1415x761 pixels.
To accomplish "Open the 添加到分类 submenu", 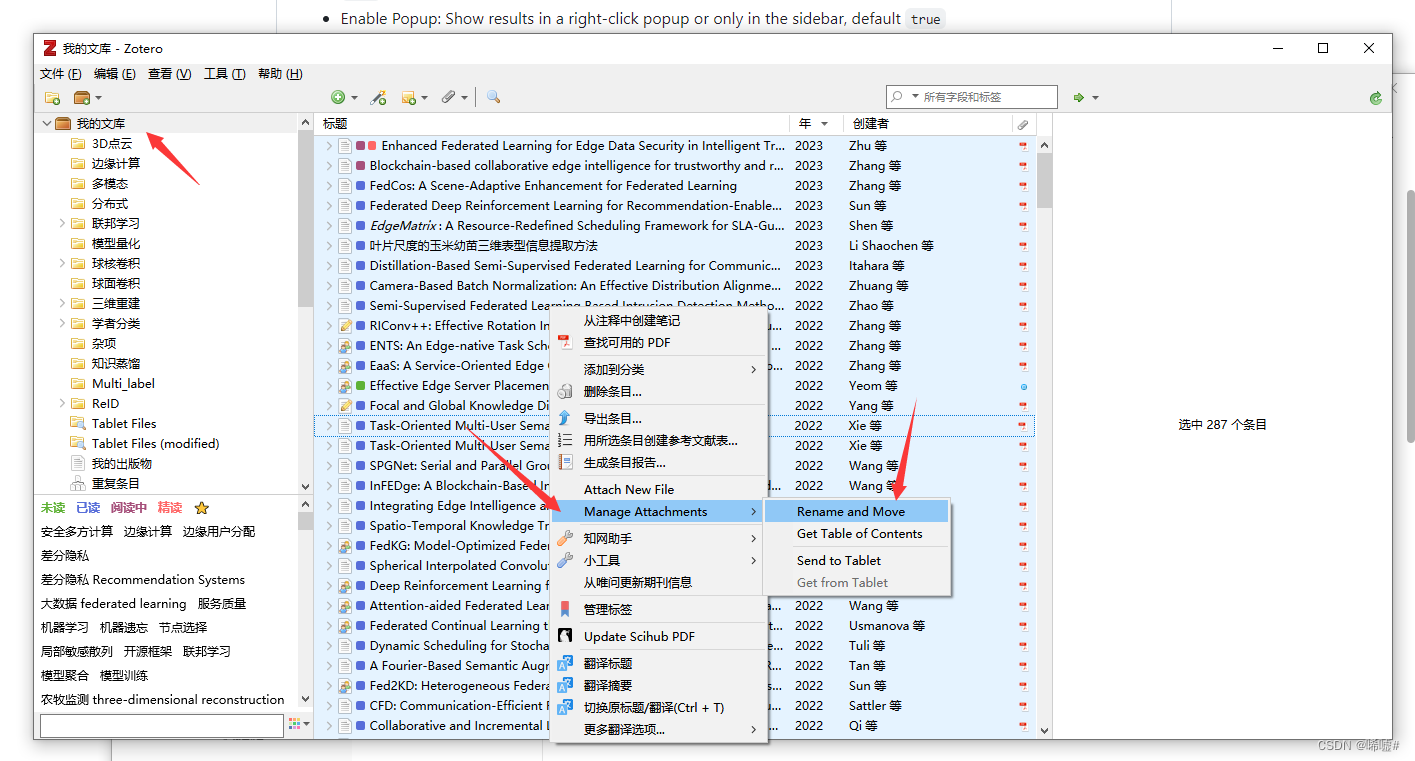I will coord(658,370).
